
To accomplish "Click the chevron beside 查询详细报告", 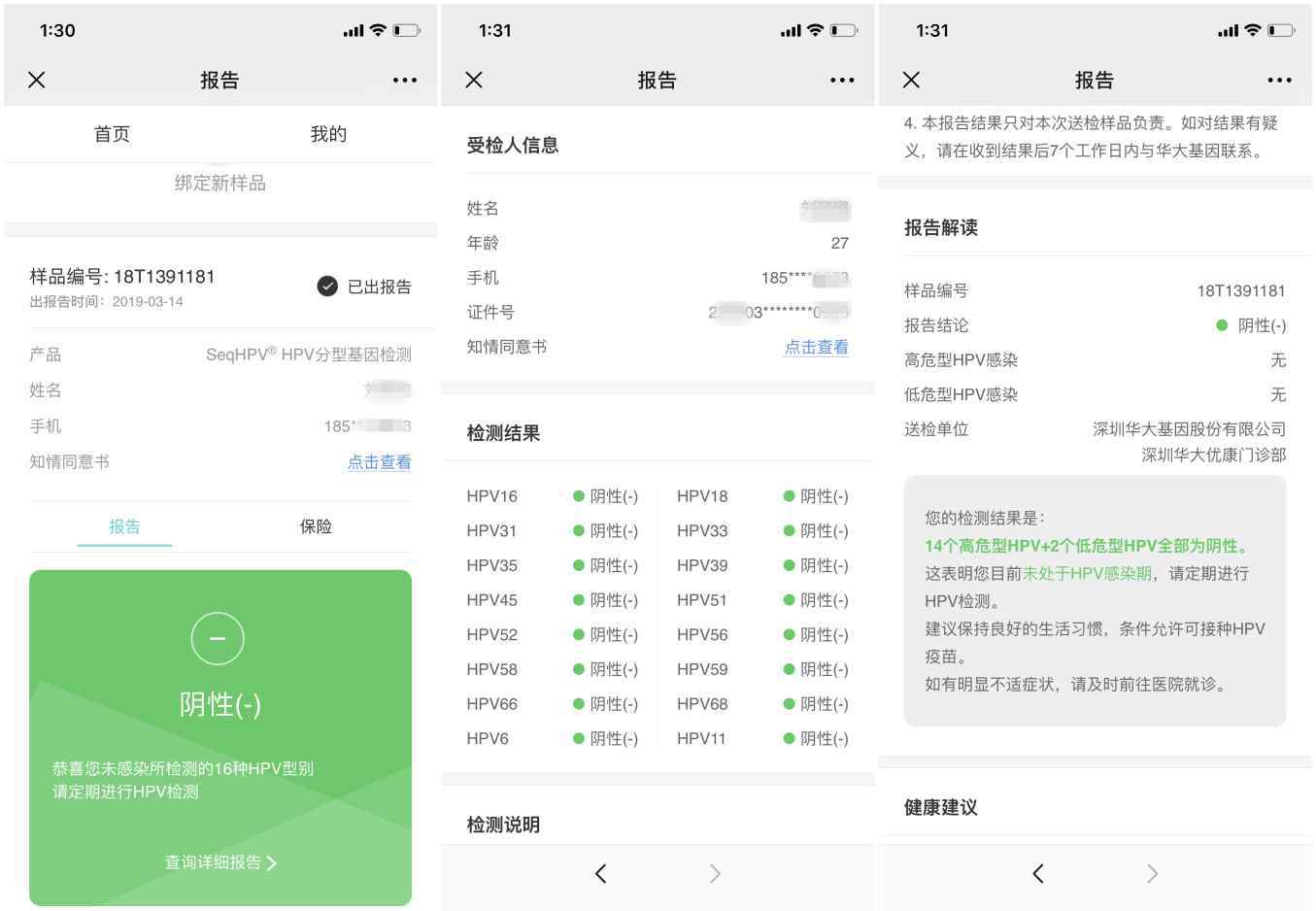I will (272, 862).
